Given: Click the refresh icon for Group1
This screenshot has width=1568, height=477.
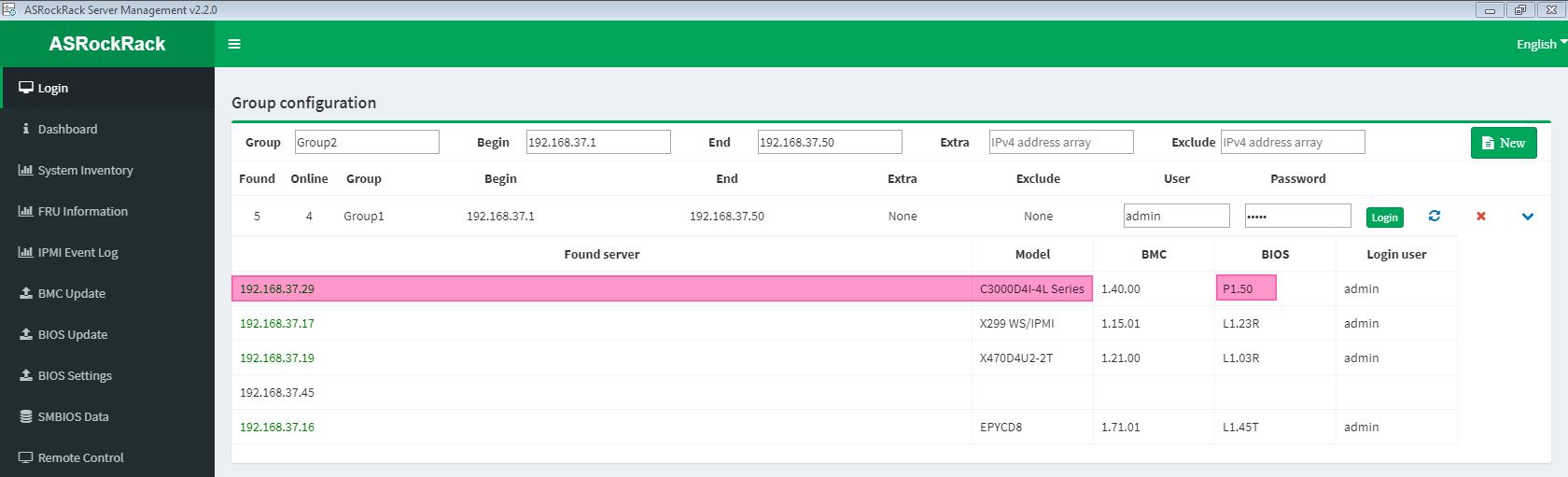Looking at the screenshot, I should (x=1435, y=216).
